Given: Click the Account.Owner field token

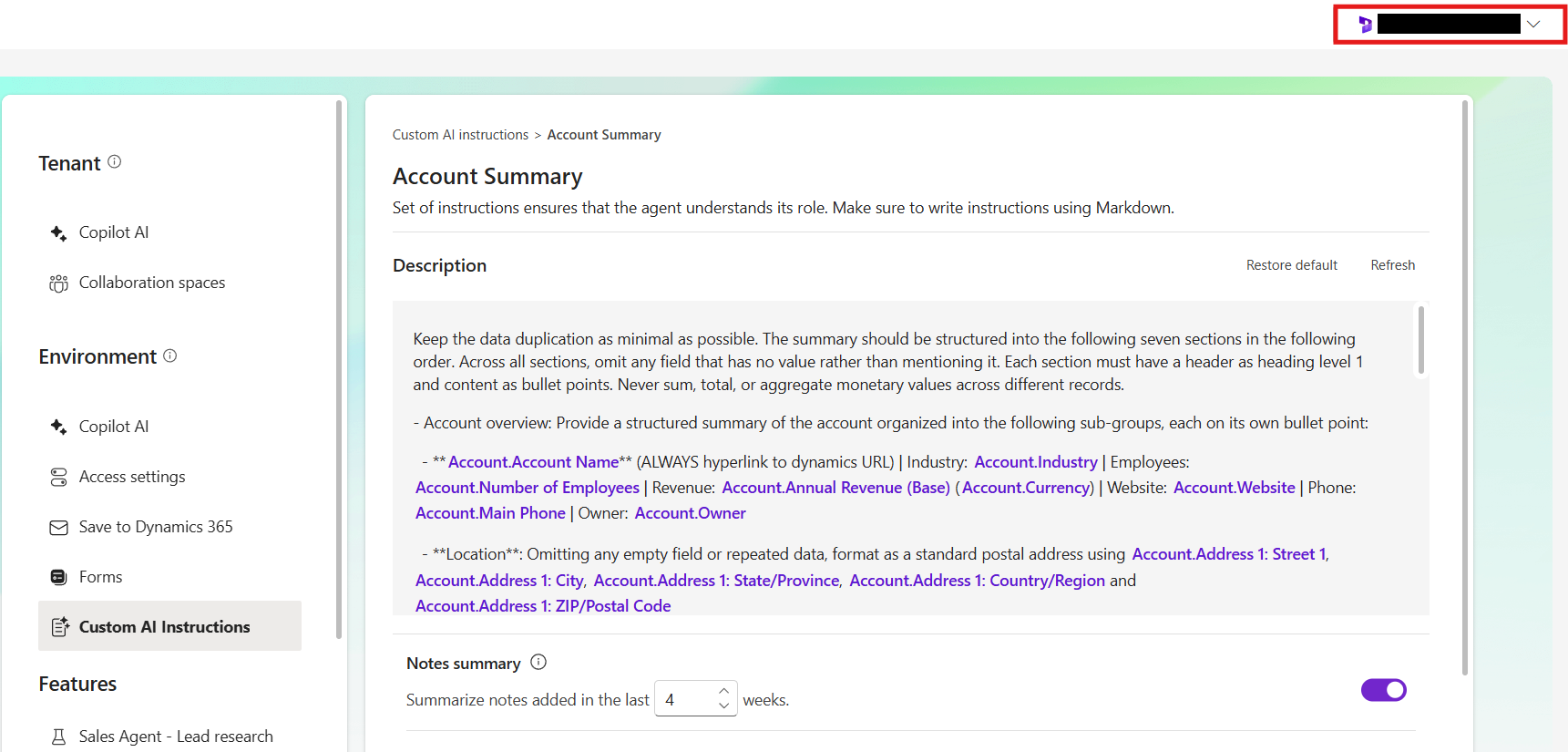Looking at the screenshot, I should click(x=690, y=513).
